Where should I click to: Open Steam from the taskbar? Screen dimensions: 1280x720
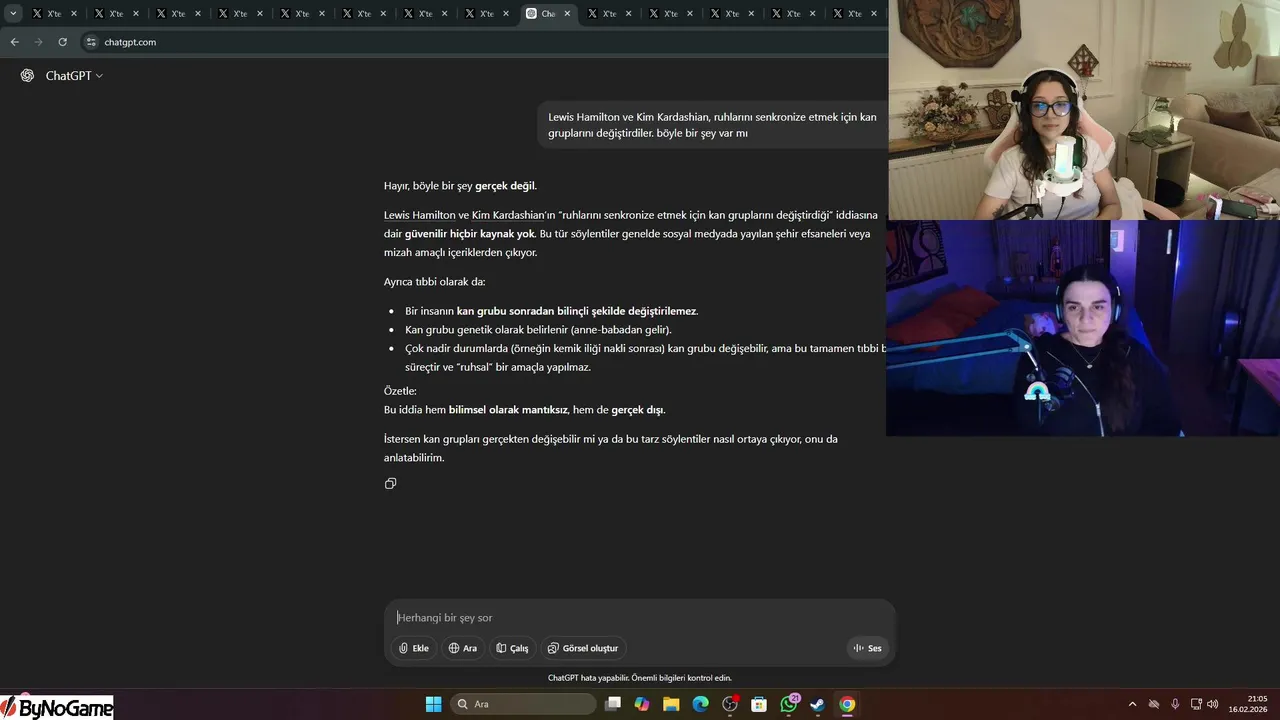818,704
